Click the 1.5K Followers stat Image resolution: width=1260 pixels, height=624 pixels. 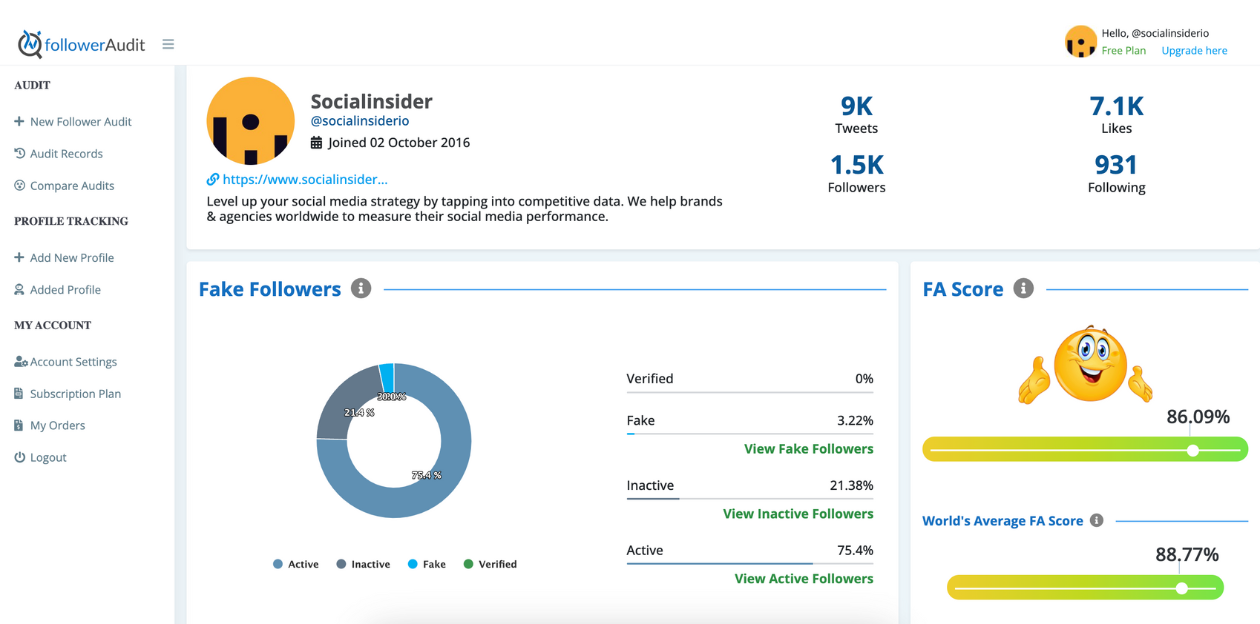[x=857, y=172]
